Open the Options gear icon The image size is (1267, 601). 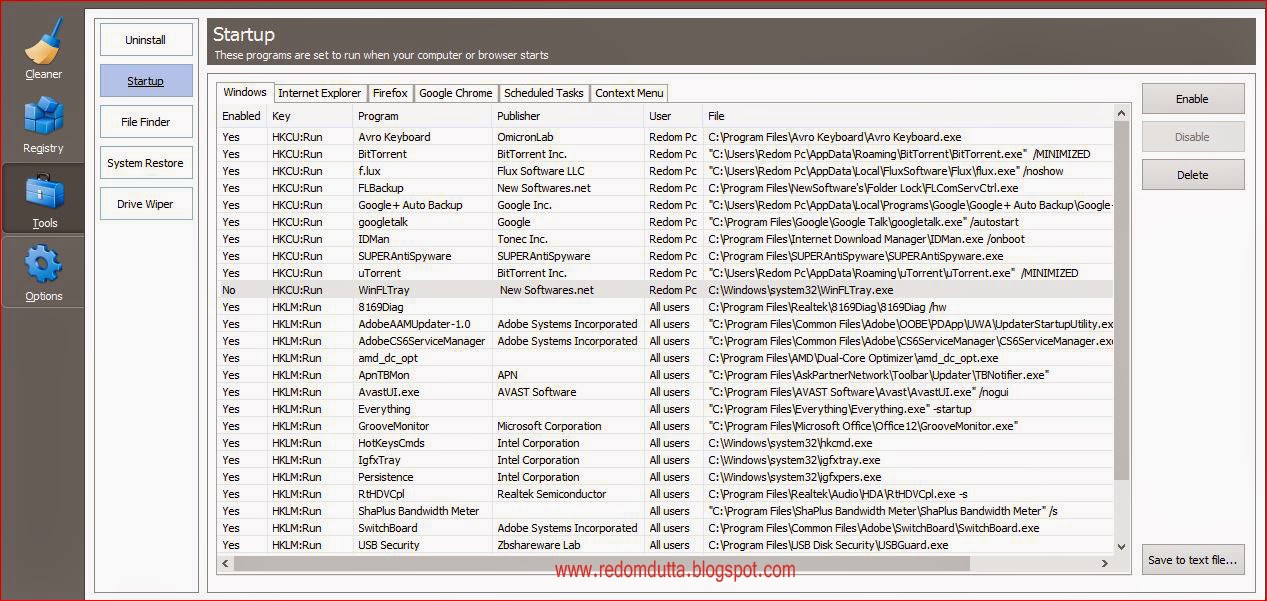click(43, 264)
